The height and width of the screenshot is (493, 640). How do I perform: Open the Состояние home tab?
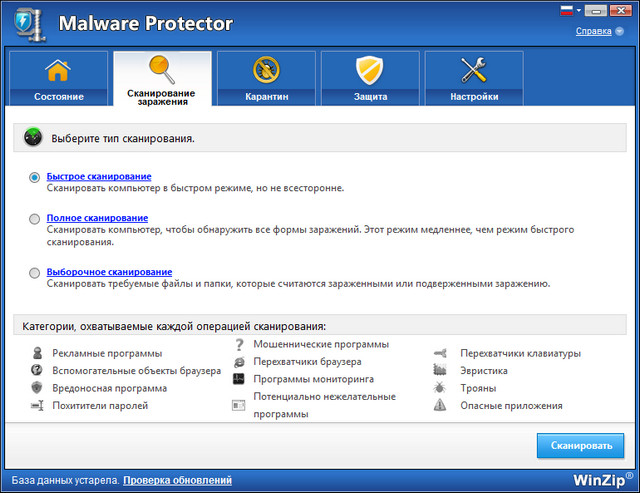[x=59, y=78]
